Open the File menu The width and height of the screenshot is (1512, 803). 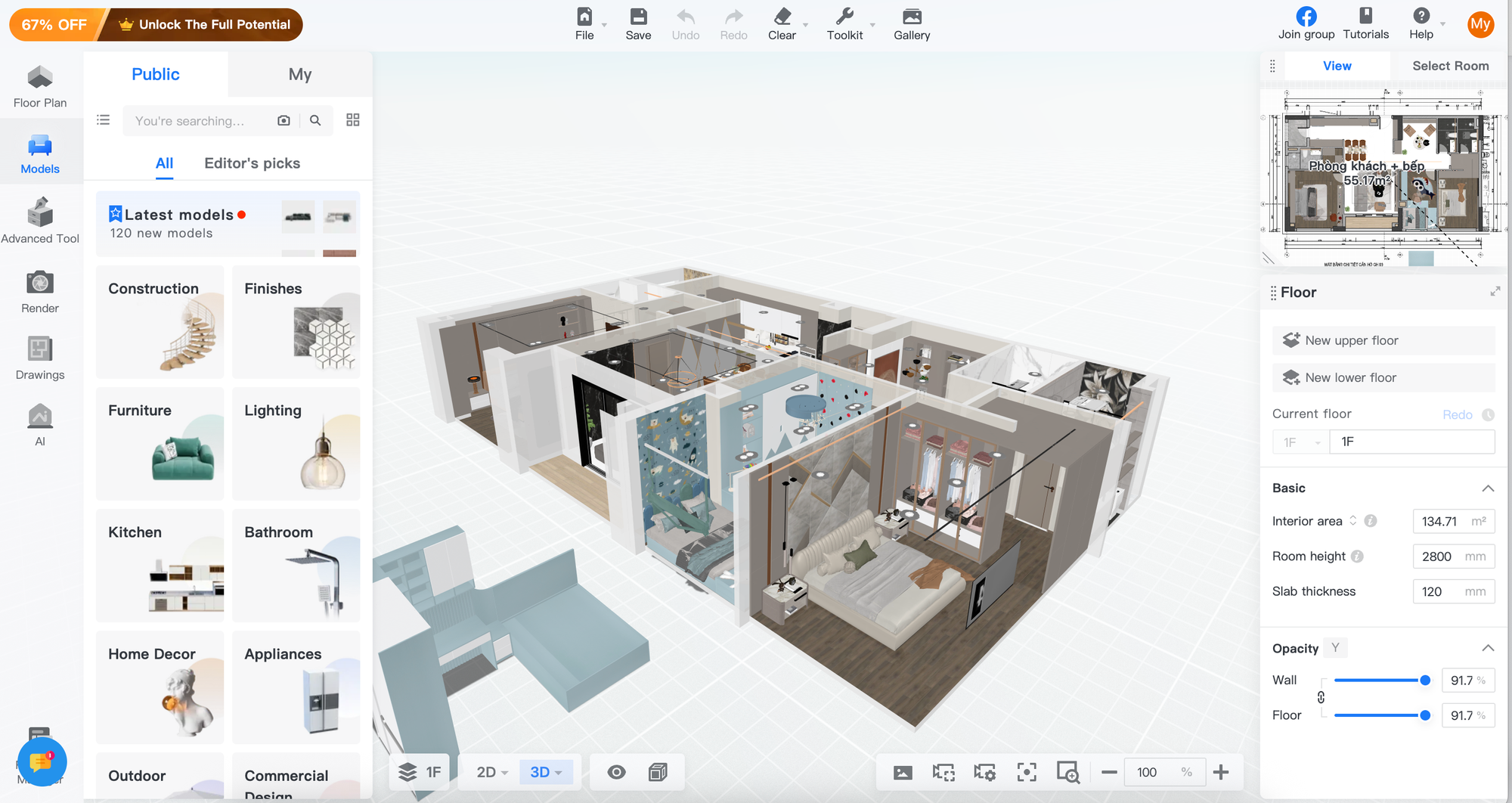[x=584, y=24]
